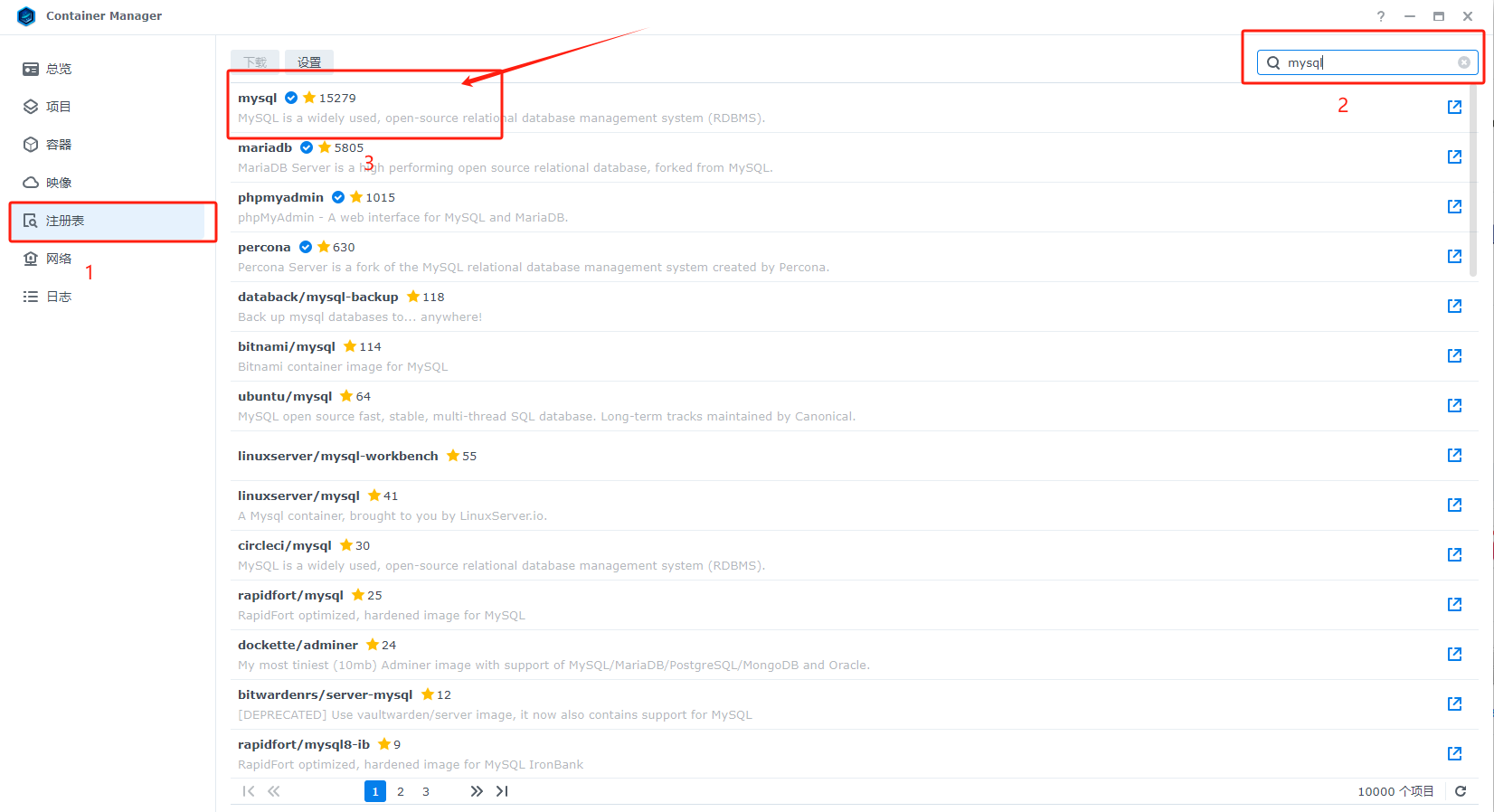Open the external link for rapidfort/mysql
Viewport: 1494px width, 812px height.
coord(1454,604)
